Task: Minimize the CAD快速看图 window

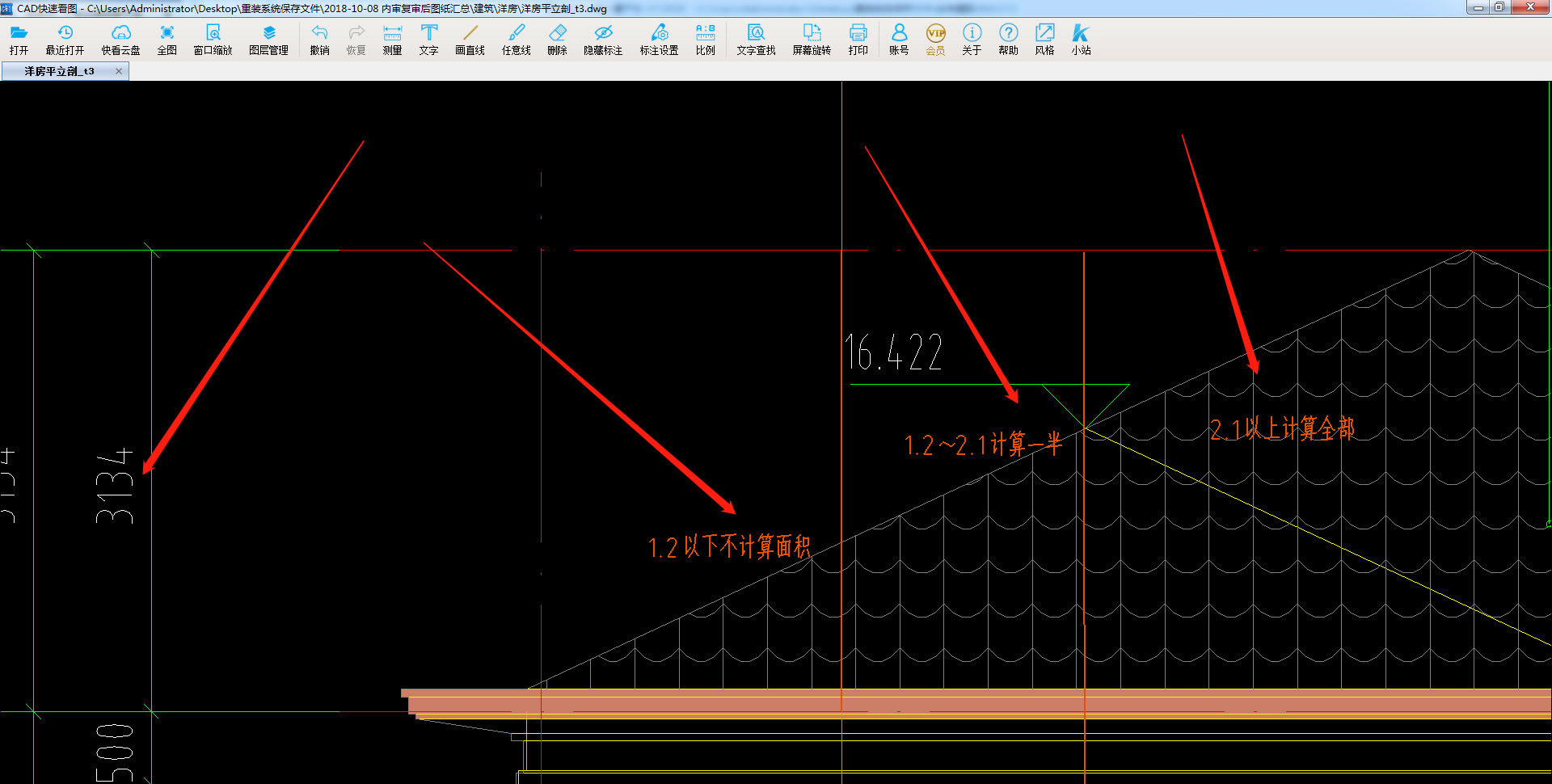Action: pos(1478,7)
